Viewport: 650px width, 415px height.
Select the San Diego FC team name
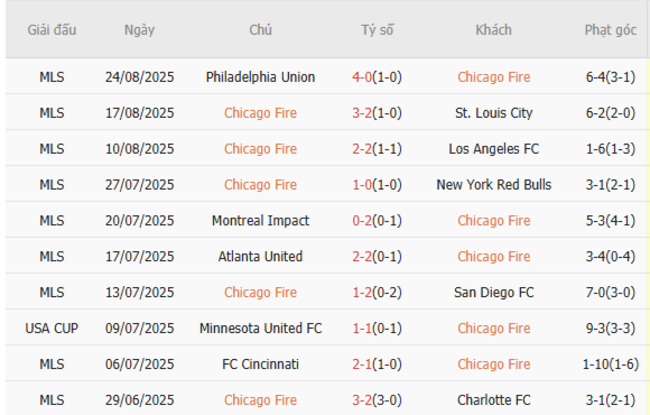click(493, 293)
